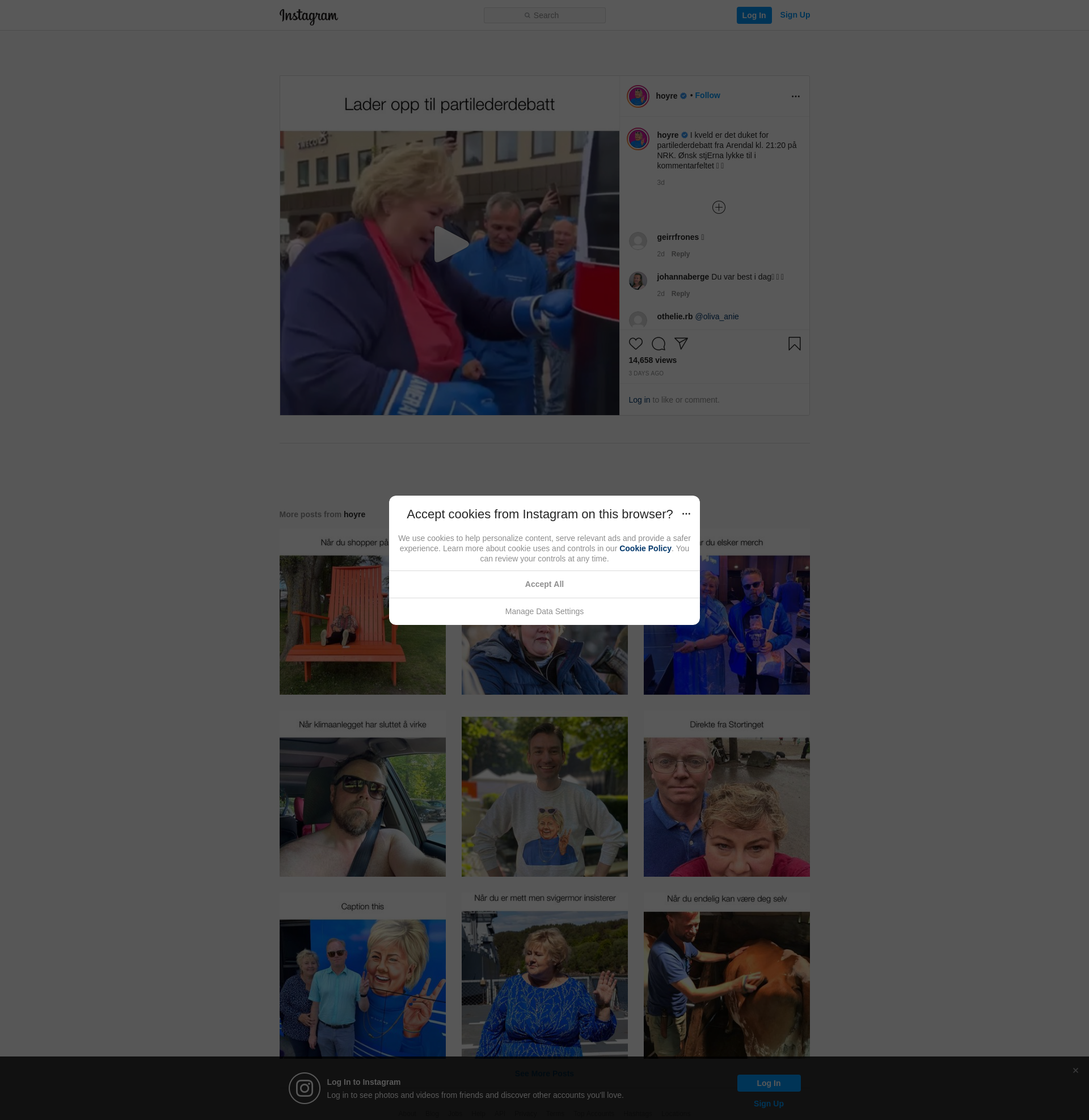Open post options three-dot menu
1089x1120 pixels.
[x=795, y=96]
